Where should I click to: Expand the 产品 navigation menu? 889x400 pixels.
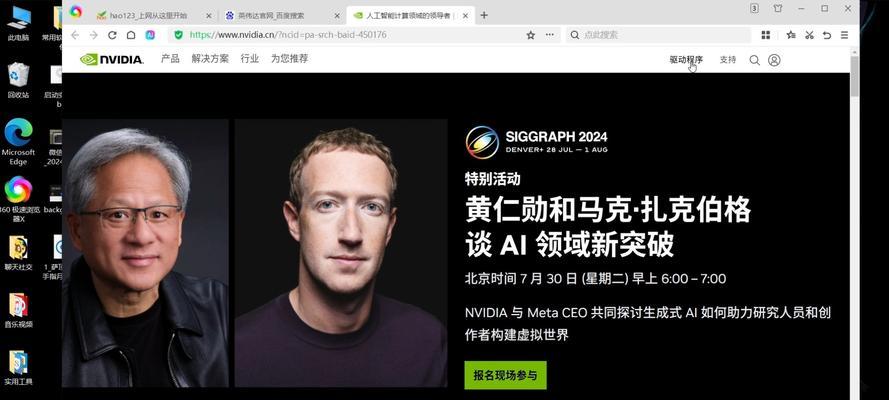(170, 58)
